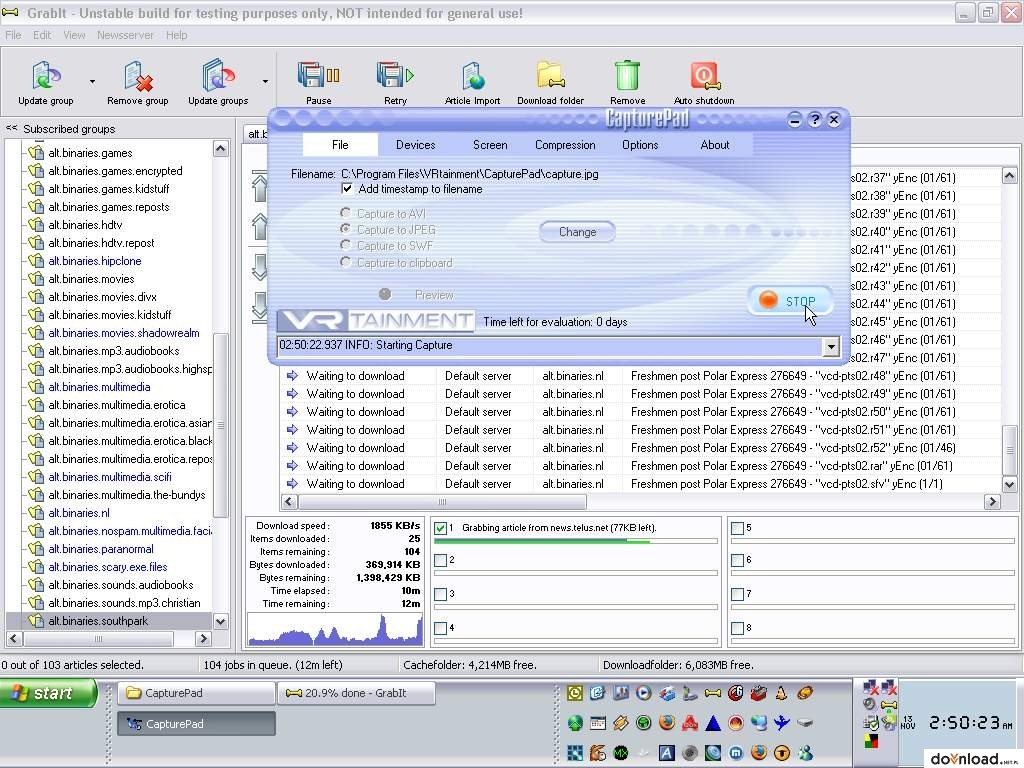Click the Update groups toolbar icon

pos(218,76)
